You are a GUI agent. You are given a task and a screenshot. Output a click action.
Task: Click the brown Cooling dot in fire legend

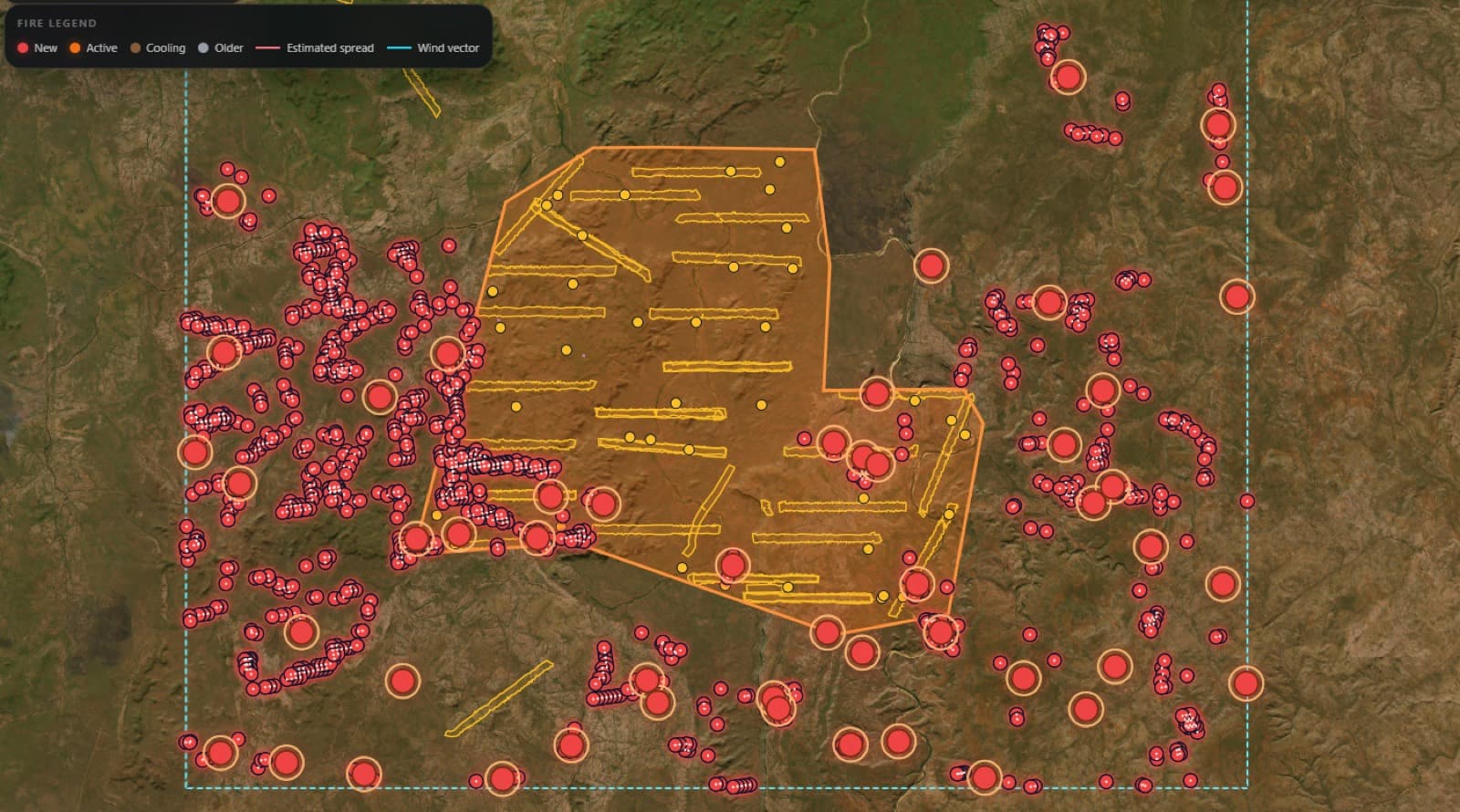coord(135,47)
